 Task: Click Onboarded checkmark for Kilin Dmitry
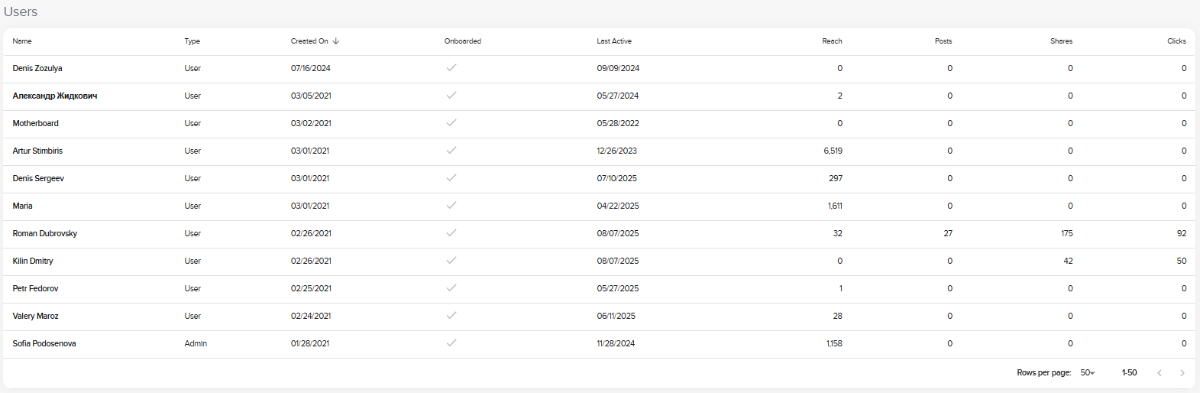tap(451, 260)
